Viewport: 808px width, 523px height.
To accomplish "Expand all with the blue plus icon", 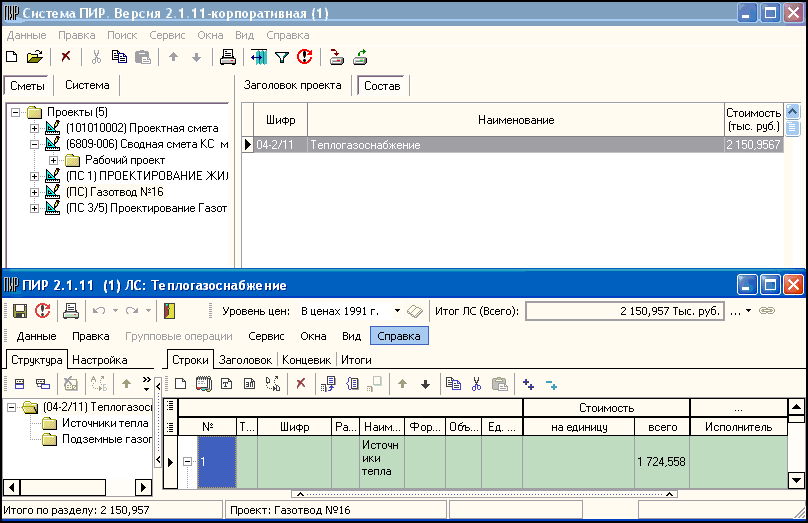I will point(528,384).
